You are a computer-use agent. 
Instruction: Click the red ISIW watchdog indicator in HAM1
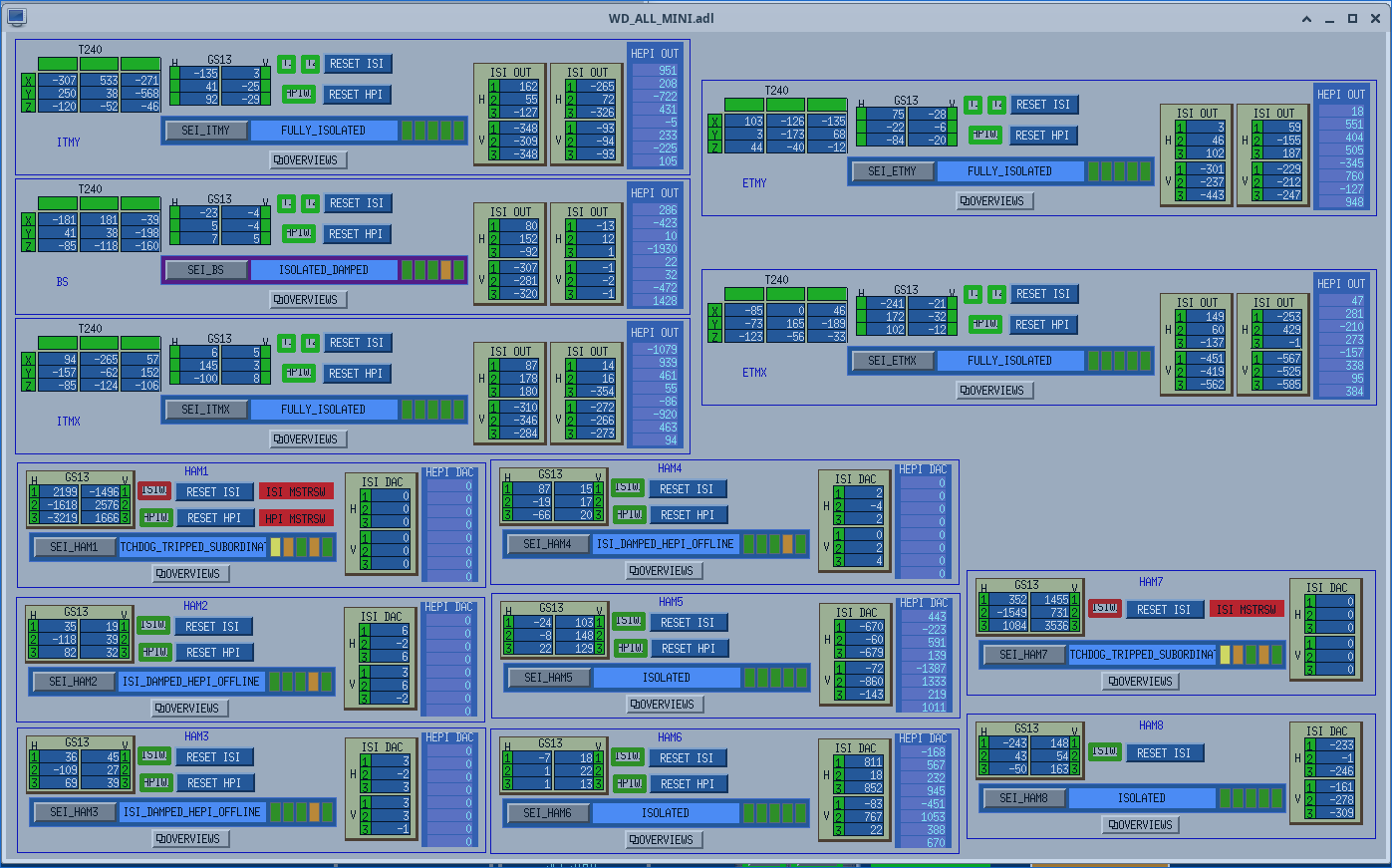pos(154,490)
